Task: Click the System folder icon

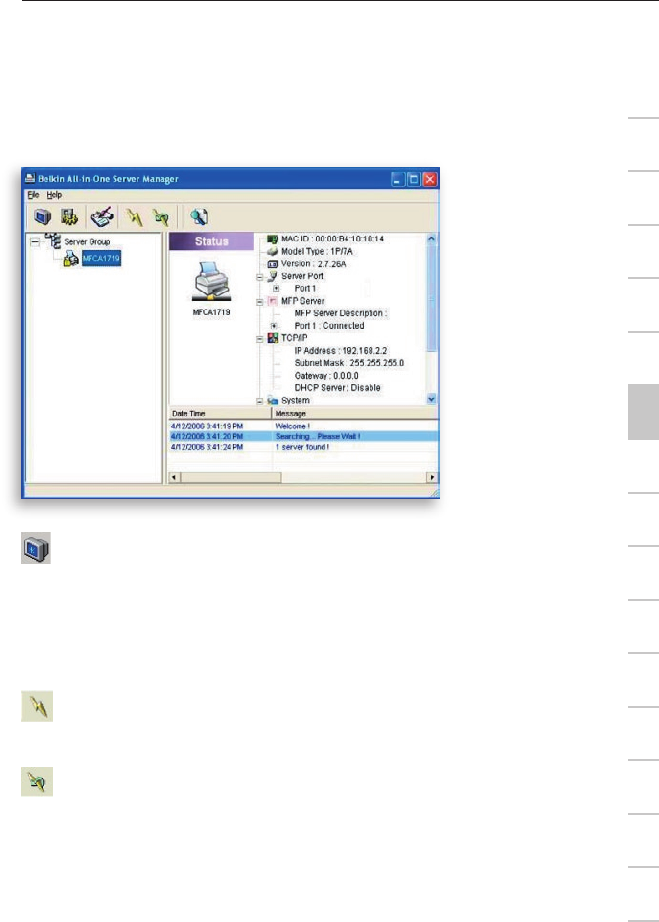Action: (272, 400)
